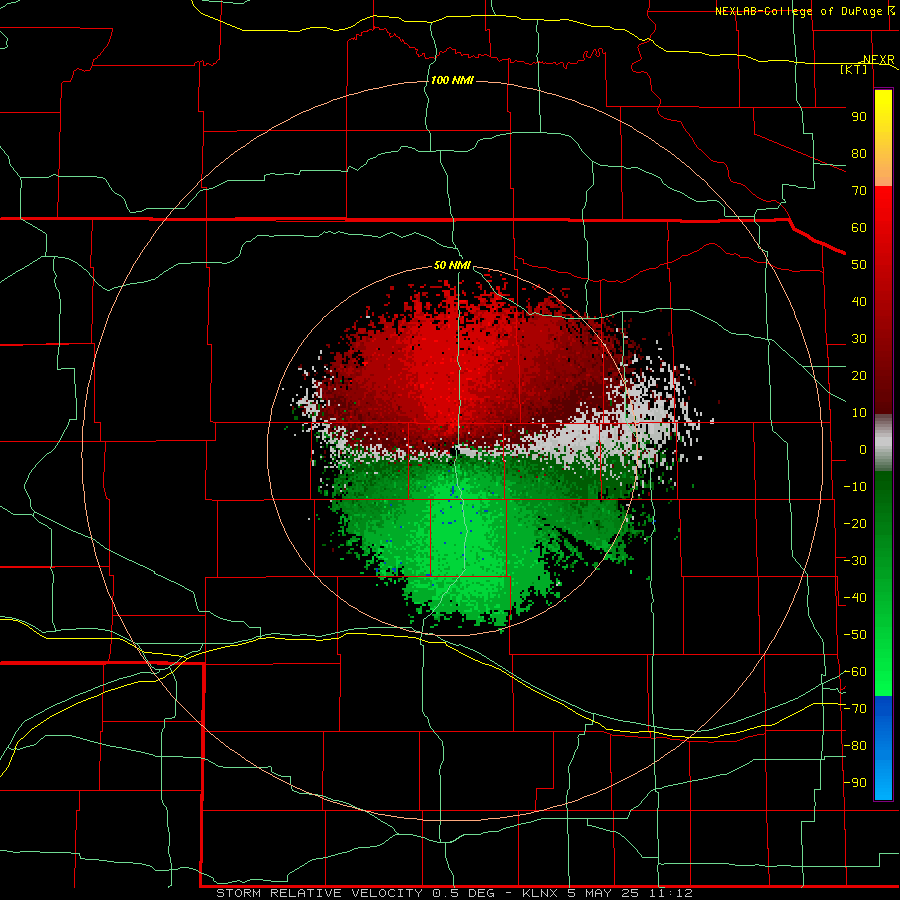Click the 90 knot scale label
The width and height of the screenshot is (900, 900).
pos(859,117)
